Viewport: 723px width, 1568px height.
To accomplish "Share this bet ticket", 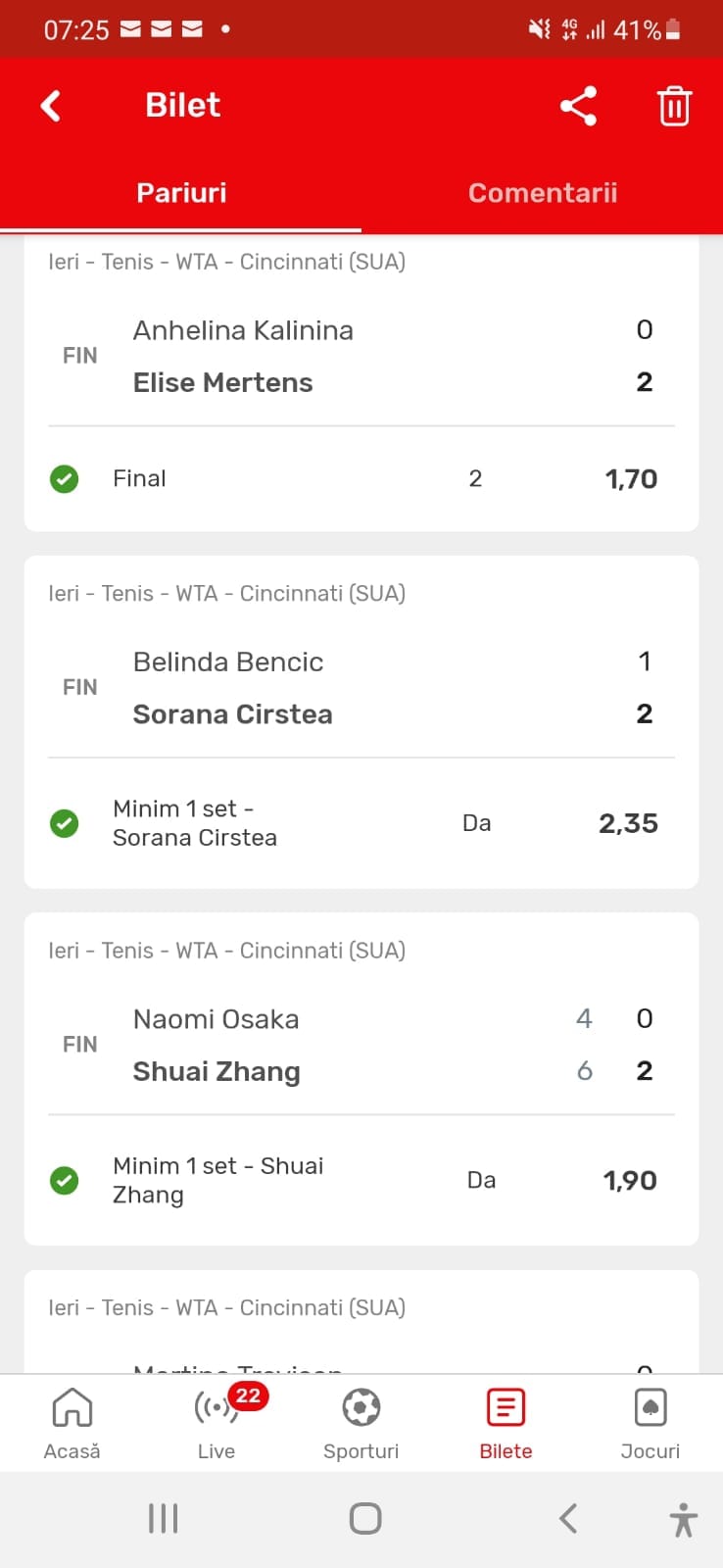I will (x=578, y=106).
